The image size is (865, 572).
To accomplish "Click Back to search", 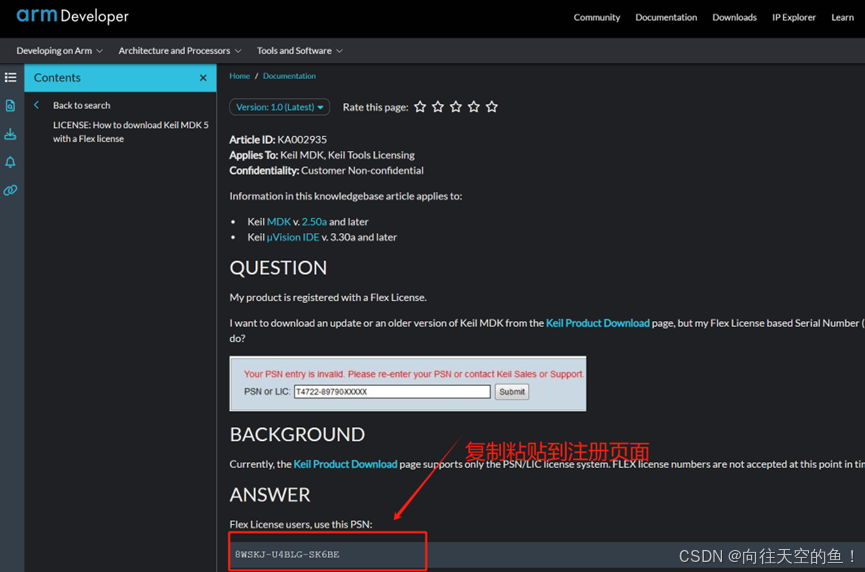I will tap(82, 105).
